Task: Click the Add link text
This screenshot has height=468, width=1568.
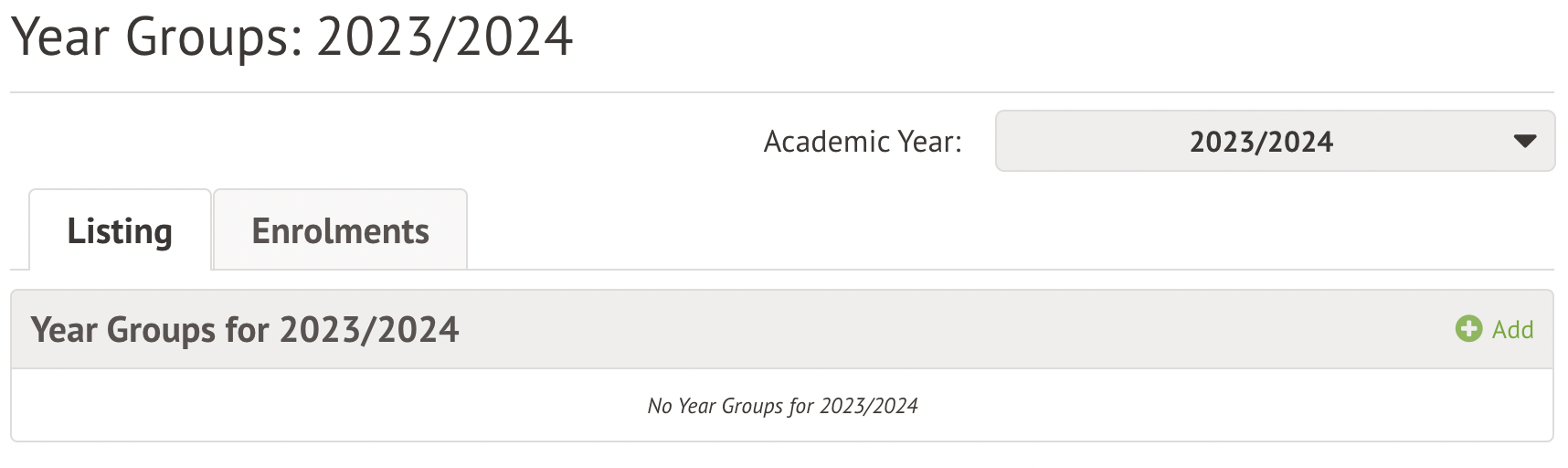Action: click(x=1512, y=329)
